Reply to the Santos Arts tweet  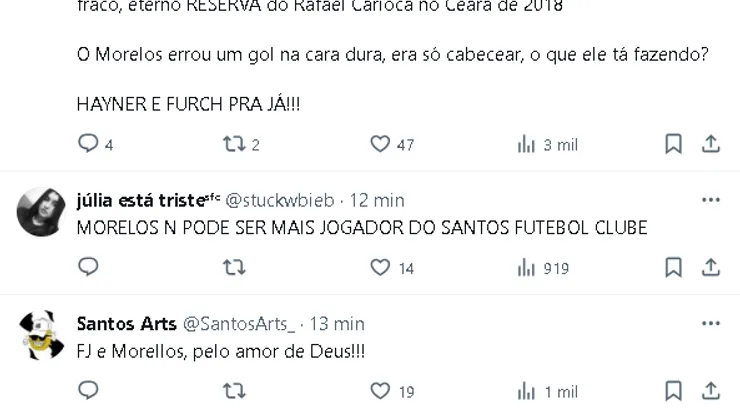pyautogui.click(x=88, y=391)
